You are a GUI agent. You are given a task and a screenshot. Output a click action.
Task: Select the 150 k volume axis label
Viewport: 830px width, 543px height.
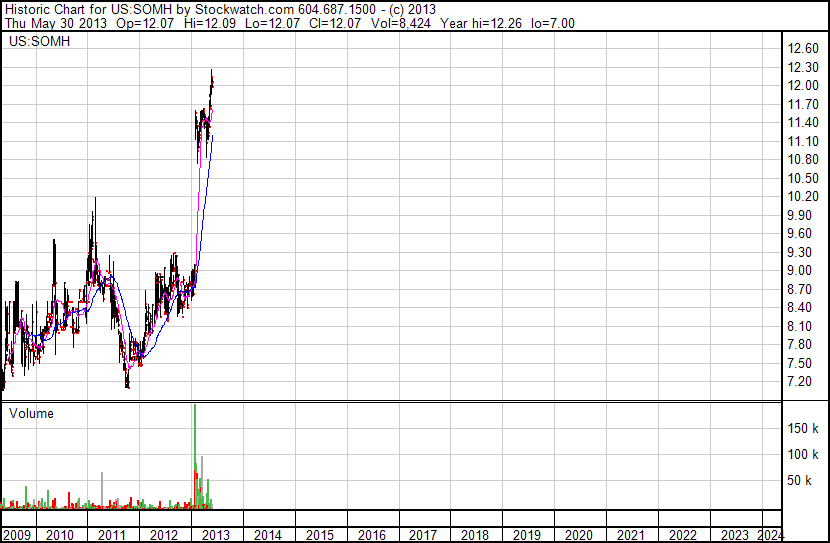(804, 429)
